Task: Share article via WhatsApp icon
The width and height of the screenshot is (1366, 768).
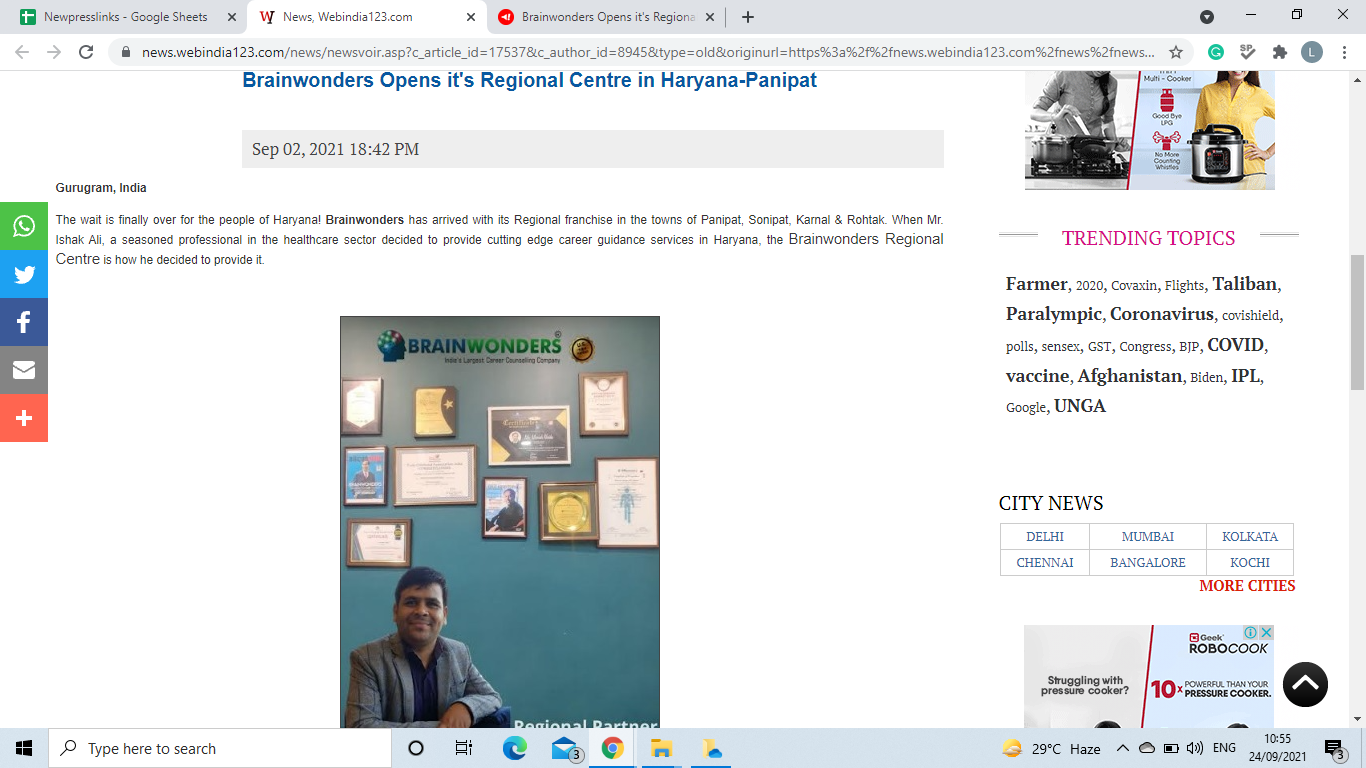Action: [24, 226]
